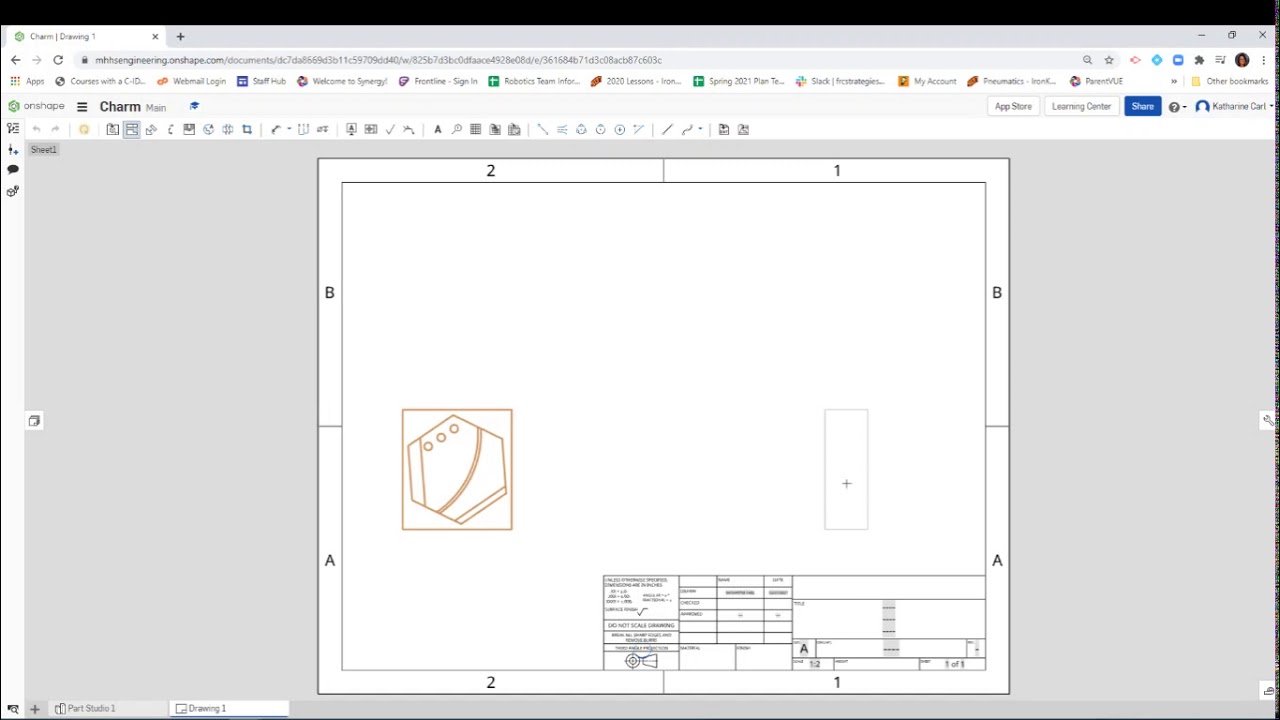Screen dimensions: 1280x720
Task: Click the Main branch label
Action: [156, 107]
